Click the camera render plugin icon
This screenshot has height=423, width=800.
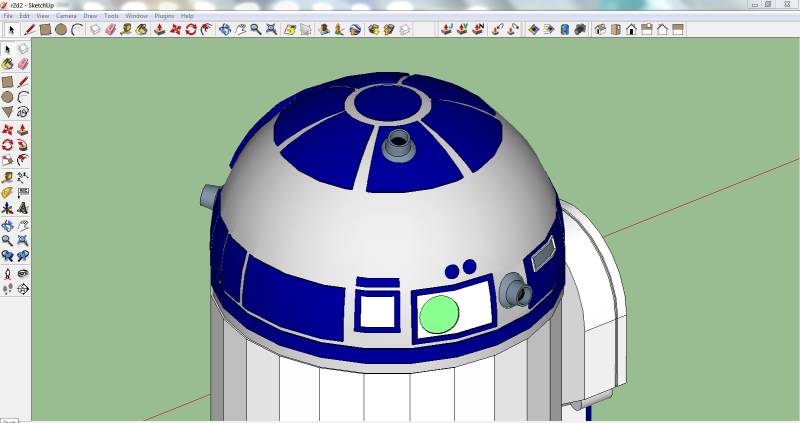coord(580,30)
